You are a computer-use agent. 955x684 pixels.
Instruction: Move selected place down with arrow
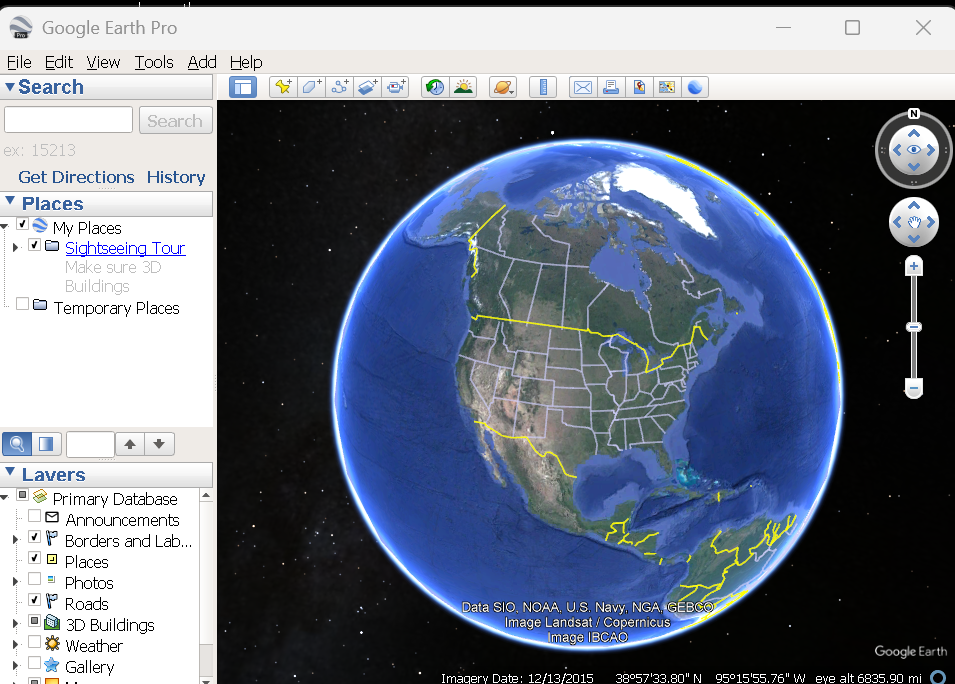coord(159,443)
